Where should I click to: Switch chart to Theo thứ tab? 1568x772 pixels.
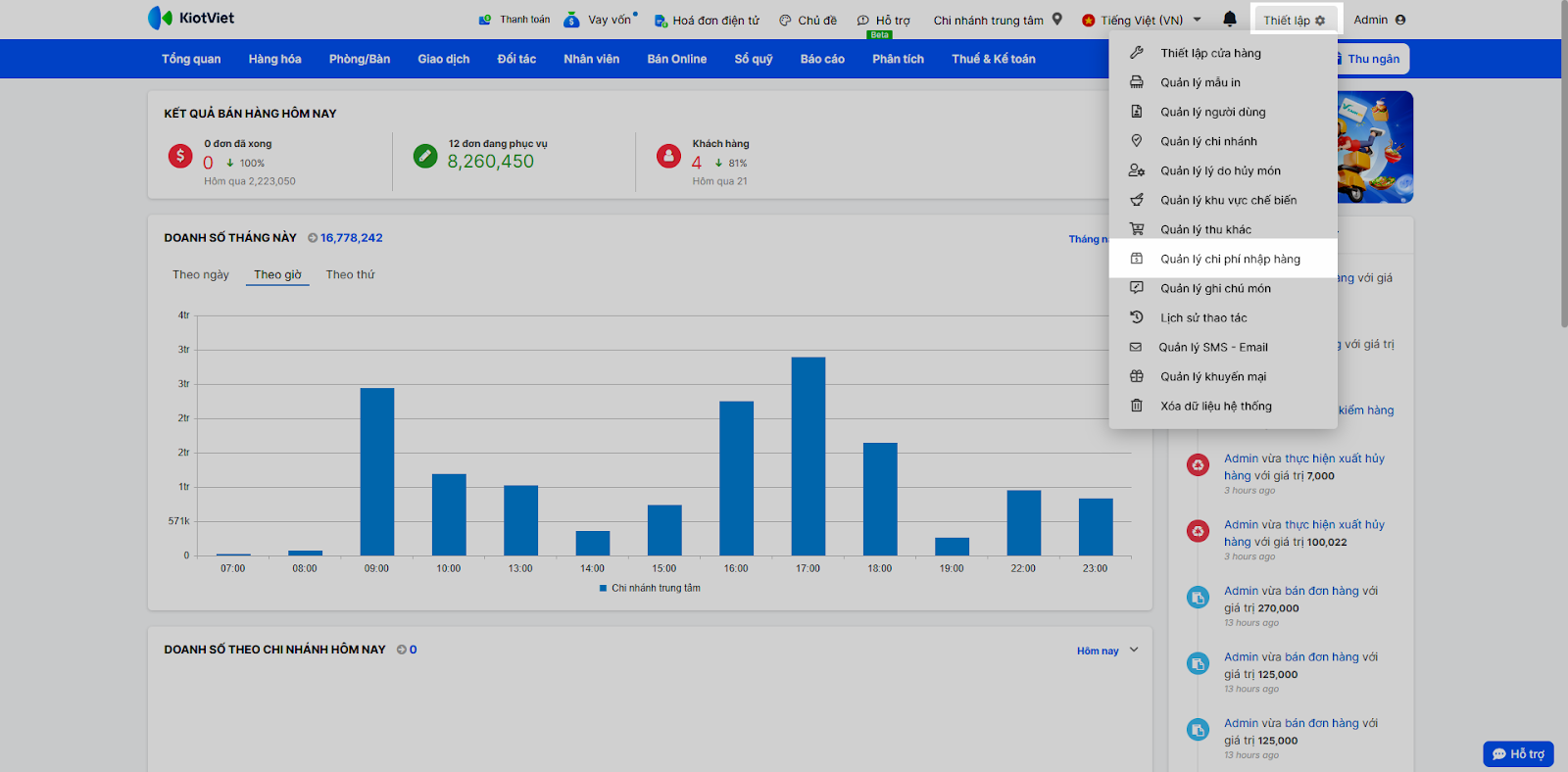(350, 275)
